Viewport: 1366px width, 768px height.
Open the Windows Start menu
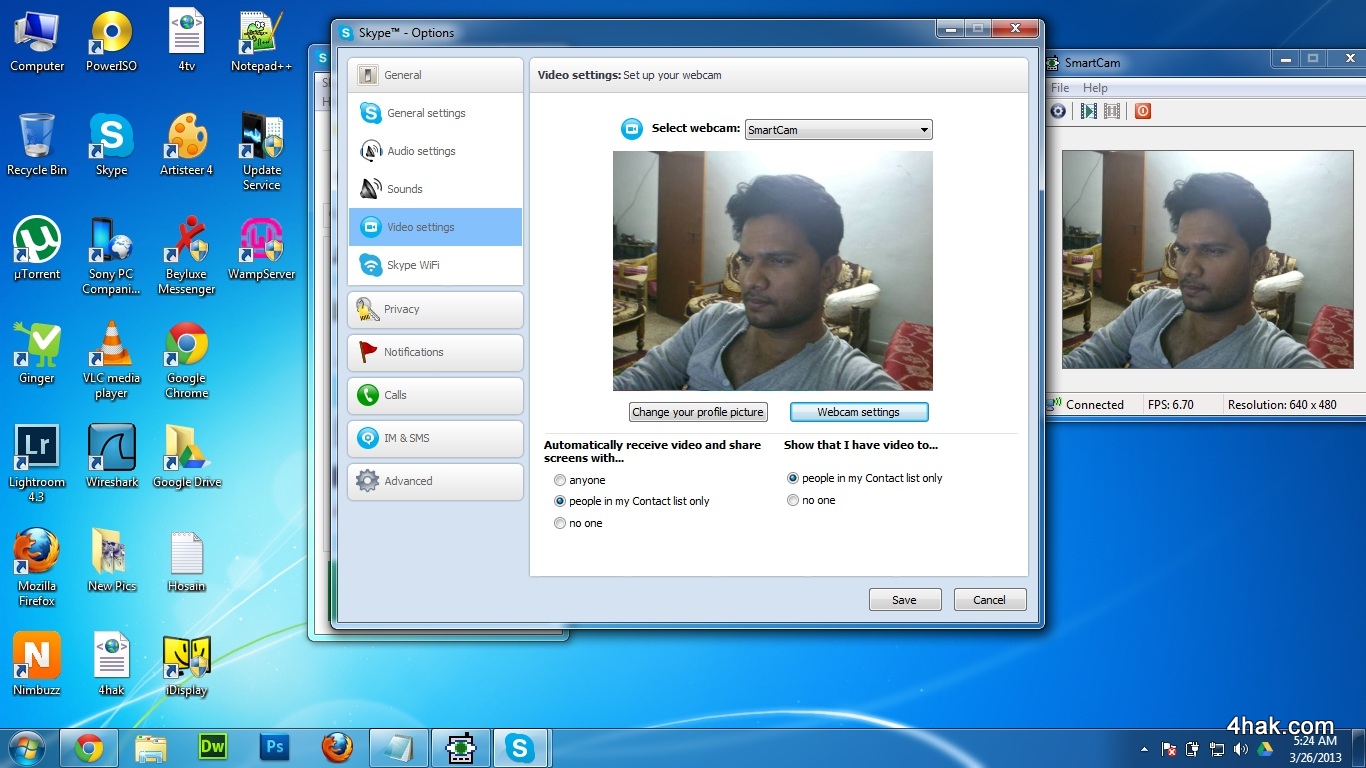27,747
